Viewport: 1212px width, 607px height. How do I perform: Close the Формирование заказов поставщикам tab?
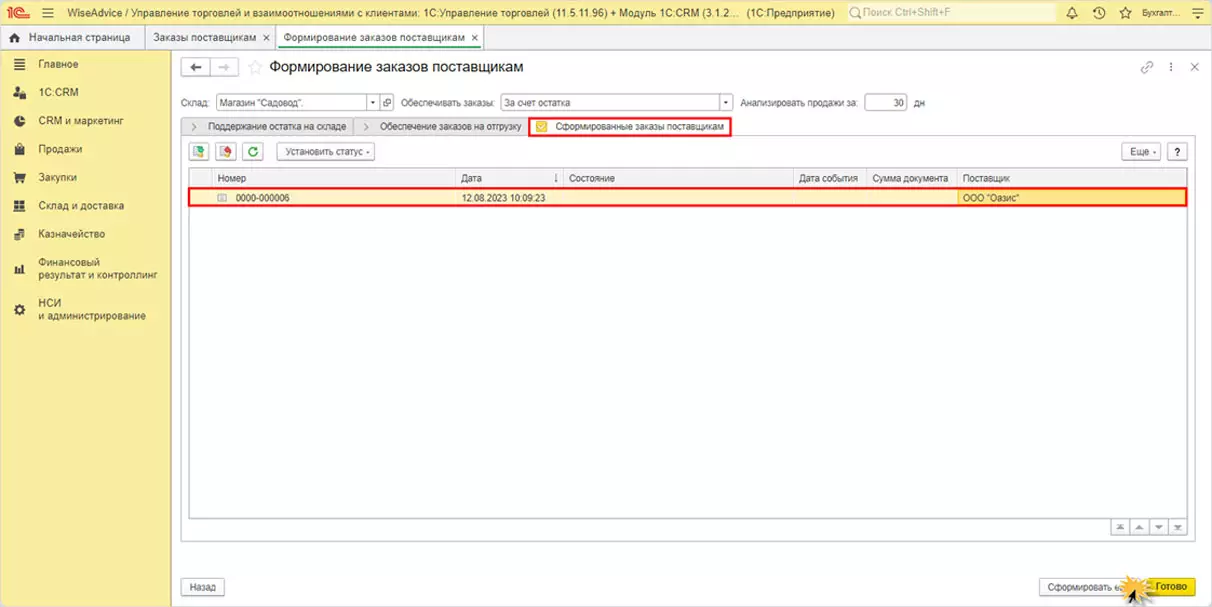tap(475, 37)
